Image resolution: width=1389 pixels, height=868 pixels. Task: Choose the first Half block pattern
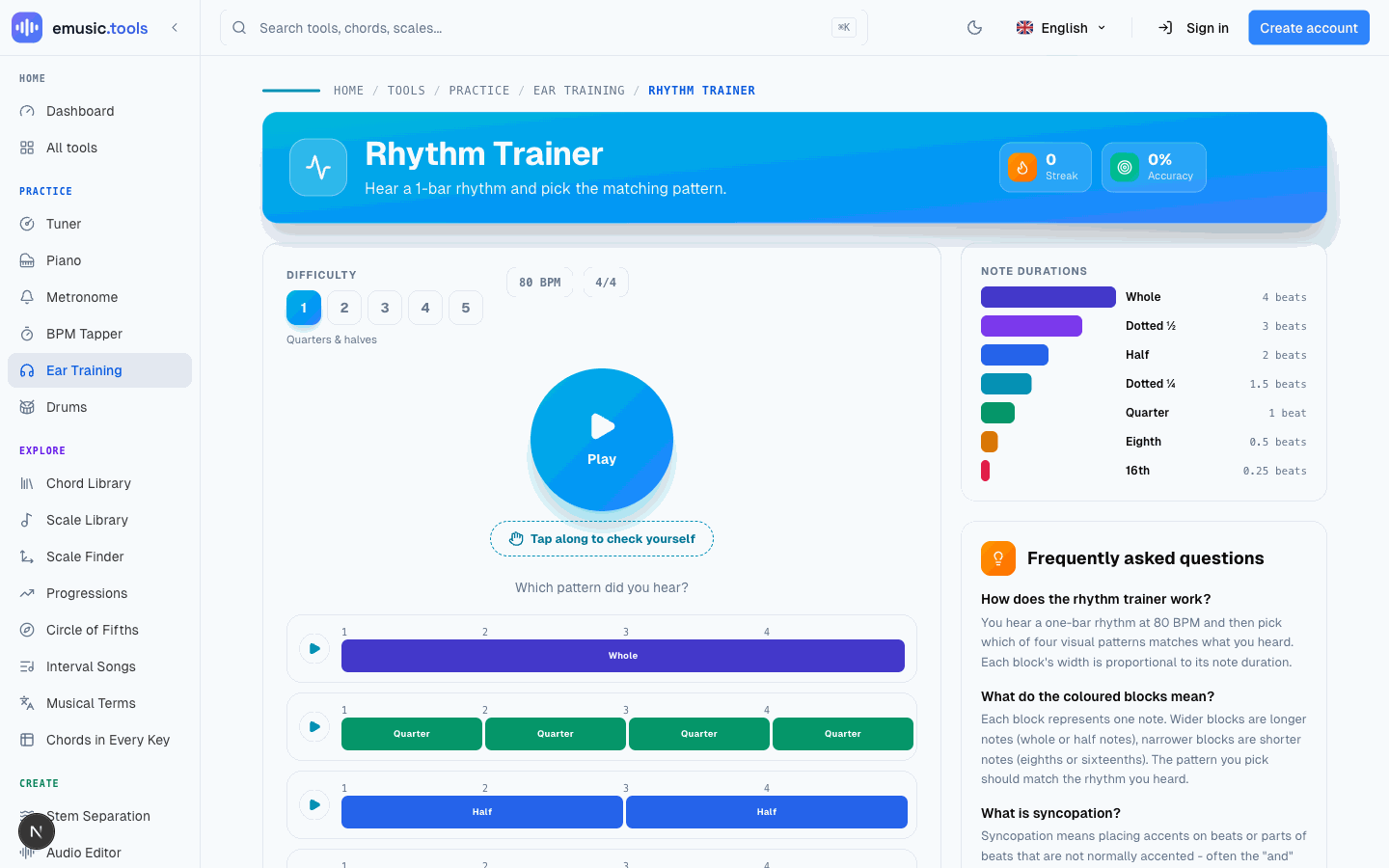pyautogui.click(x=482, y=812)
